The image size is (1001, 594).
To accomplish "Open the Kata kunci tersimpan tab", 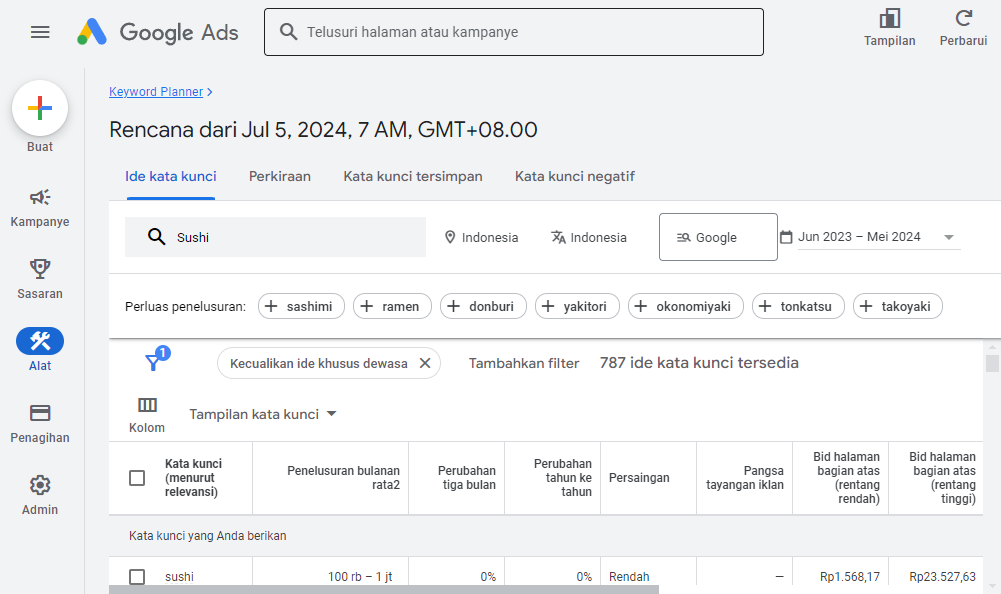I will [412, 176].
